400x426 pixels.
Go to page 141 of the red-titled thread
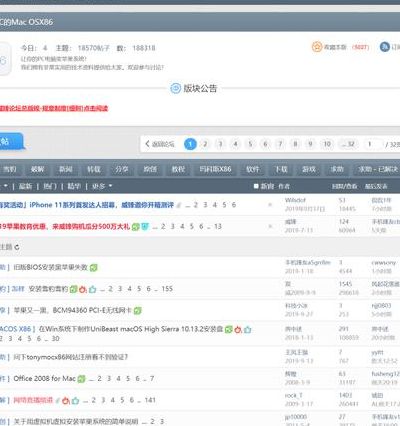click(x=150, y=400)
